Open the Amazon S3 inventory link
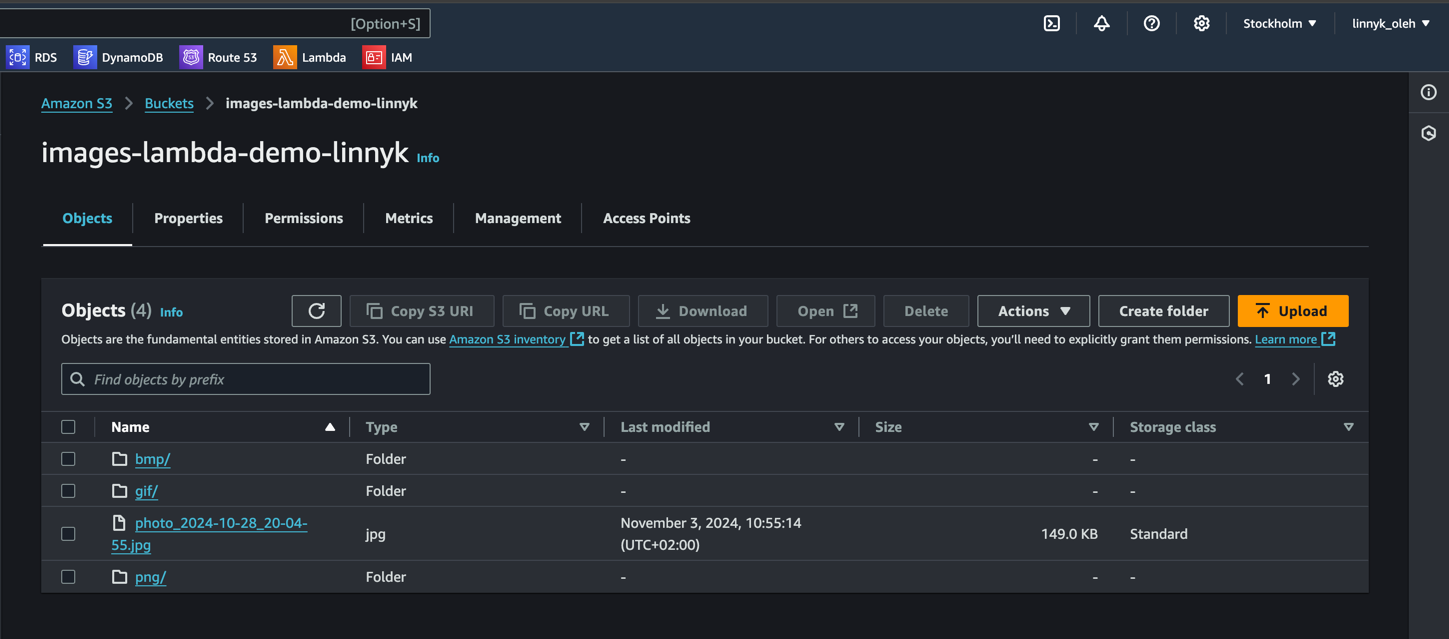The width and height of the screenshot is (1449, 639). (x=516, y=339)
